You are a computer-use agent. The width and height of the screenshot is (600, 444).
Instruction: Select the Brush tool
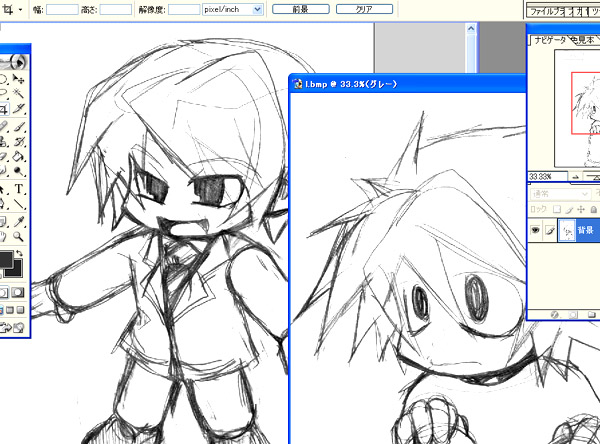click(18, 126)
